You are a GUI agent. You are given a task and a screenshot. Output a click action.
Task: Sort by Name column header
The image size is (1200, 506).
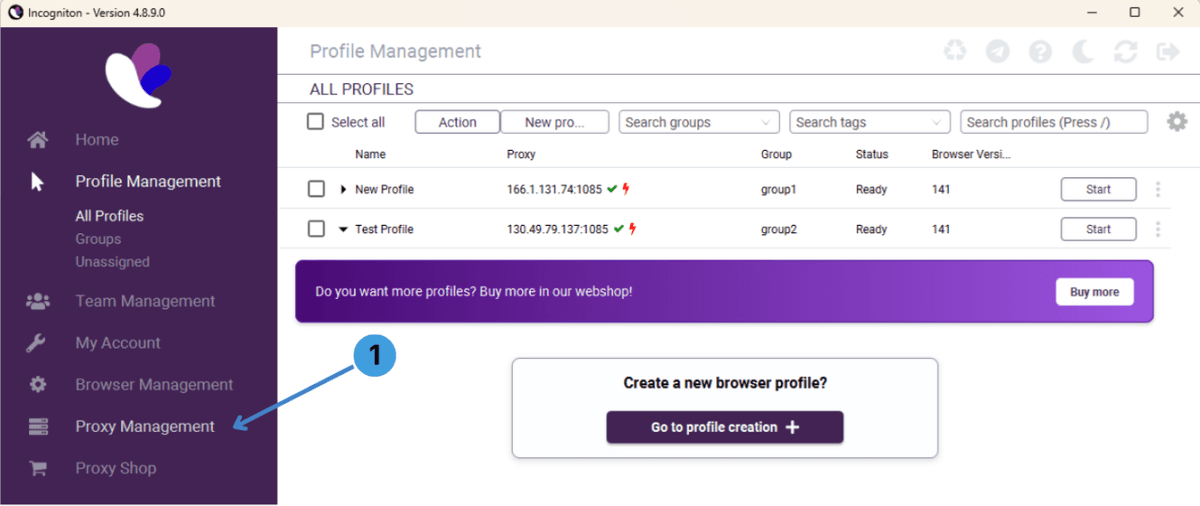click(x=370, y=155)
